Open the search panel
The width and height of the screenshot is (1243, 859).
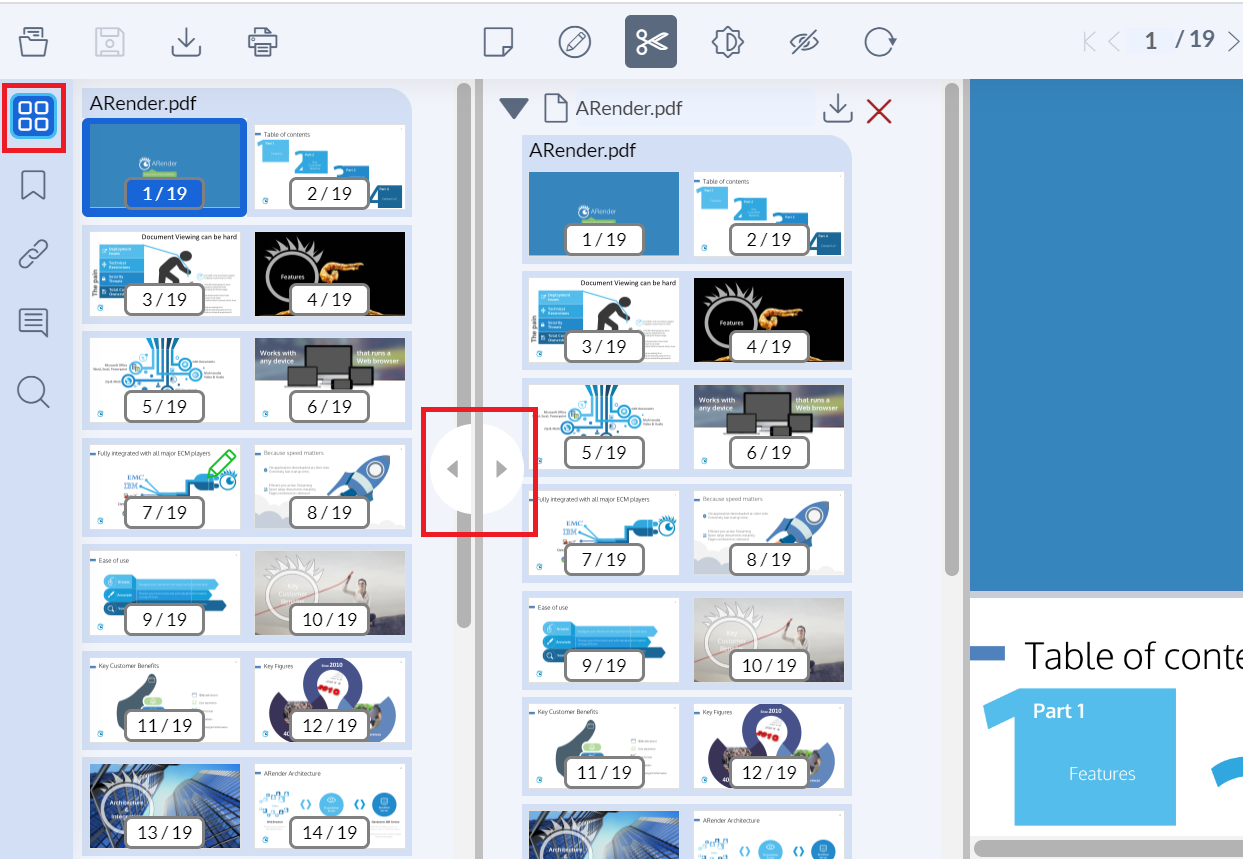pos(34,392)
